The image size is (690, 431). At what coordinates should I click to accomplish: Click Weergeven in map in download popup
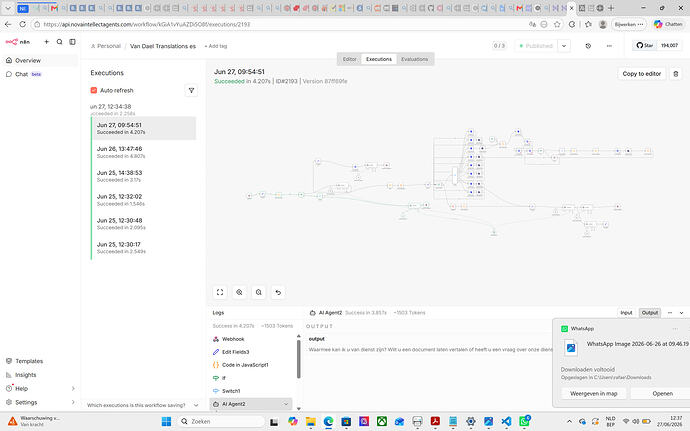[x=594, y=394]
